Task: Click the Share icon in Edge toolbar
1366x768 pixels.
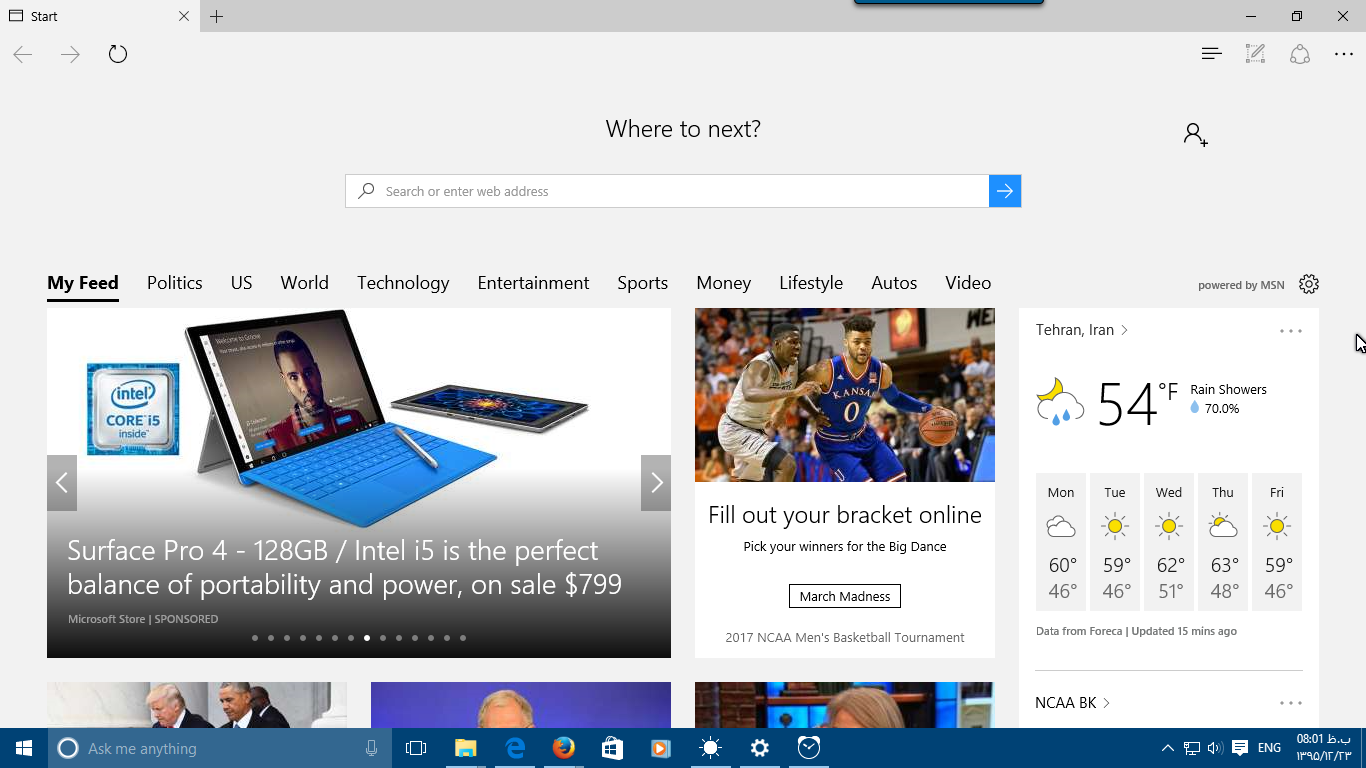Action: point(1300,54)
